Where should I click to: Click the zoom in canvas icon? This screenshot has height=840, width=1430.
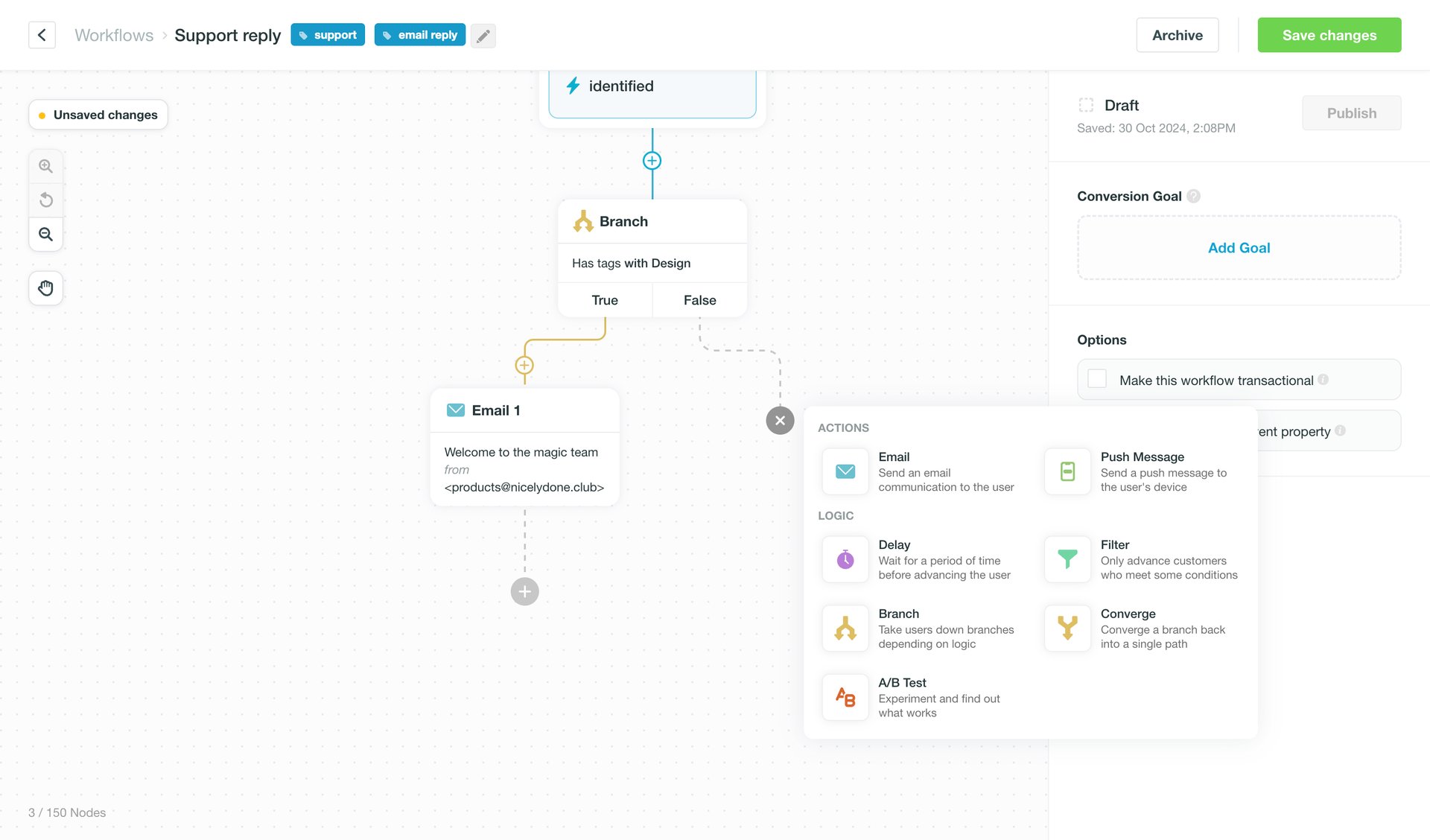click(x=45, y=165)
